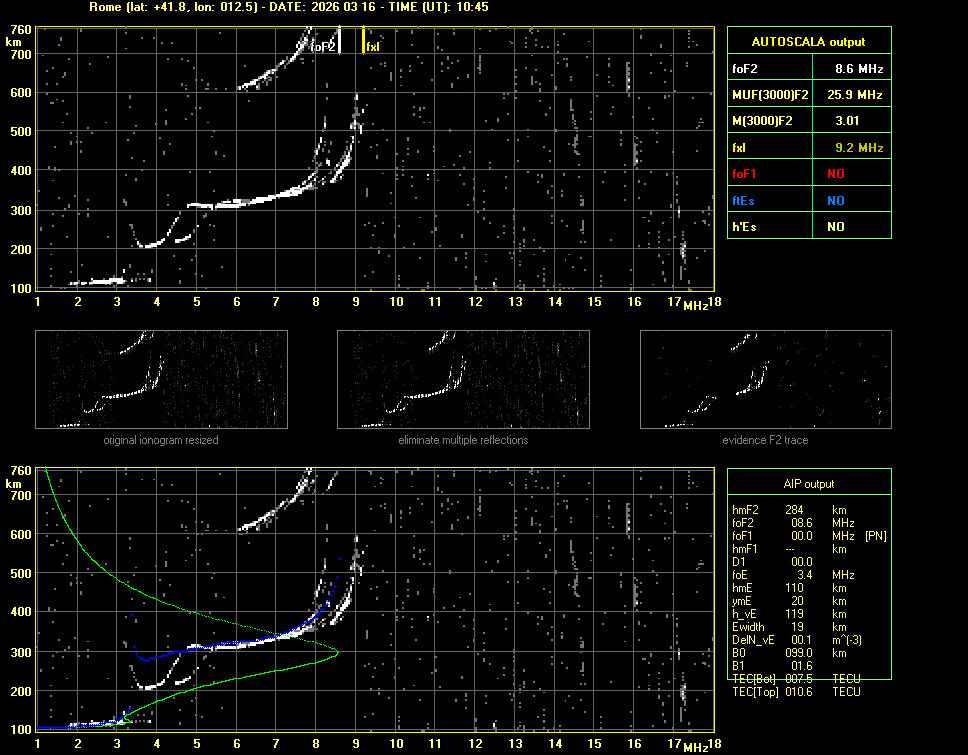Click the AIP output header

(809, 484)
